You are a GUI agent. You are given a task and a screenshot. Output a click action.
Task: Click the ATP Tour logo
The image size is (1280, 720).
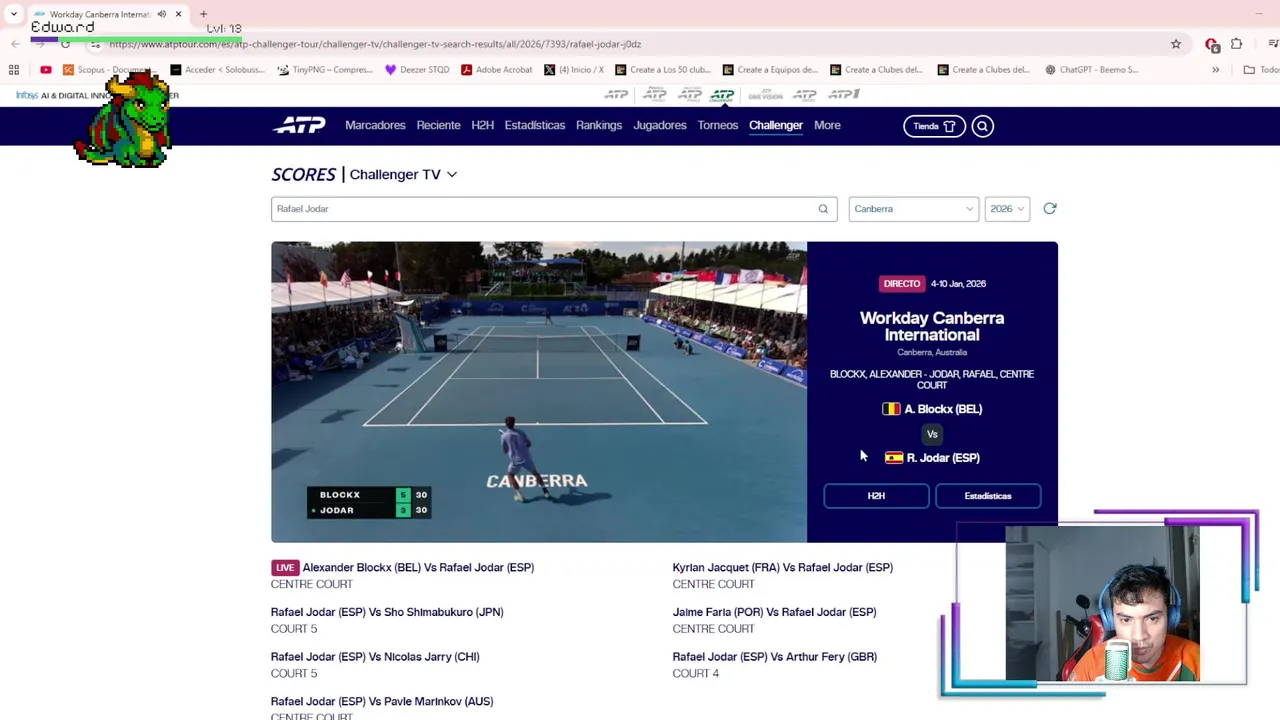pyautogui.click(x=299, y=125)
